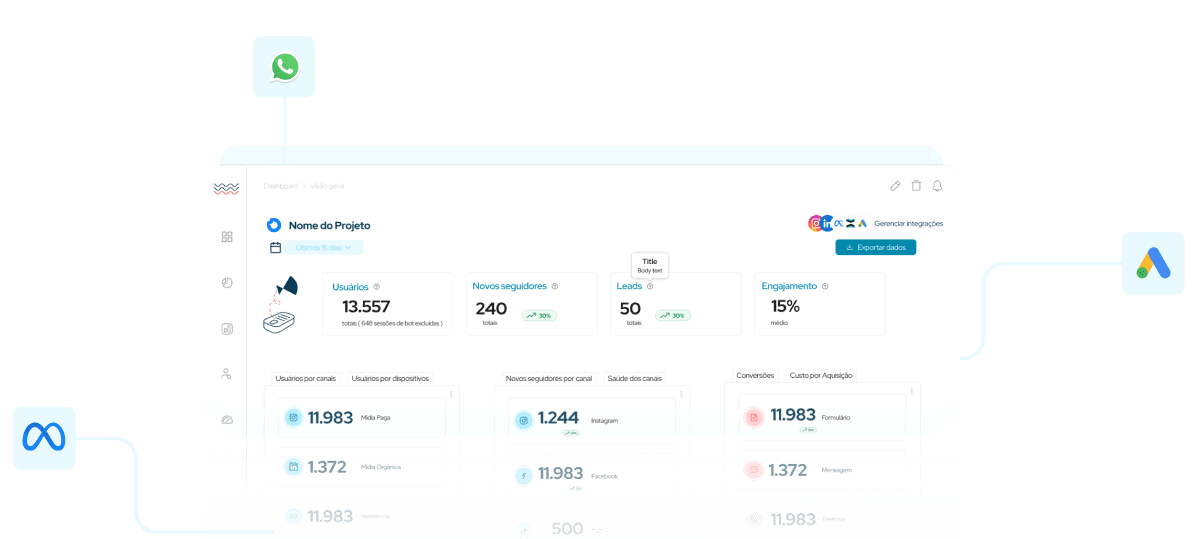Click the Gerenciar integrações link
The image size is (1199, 539).
(x=908, y=224)
